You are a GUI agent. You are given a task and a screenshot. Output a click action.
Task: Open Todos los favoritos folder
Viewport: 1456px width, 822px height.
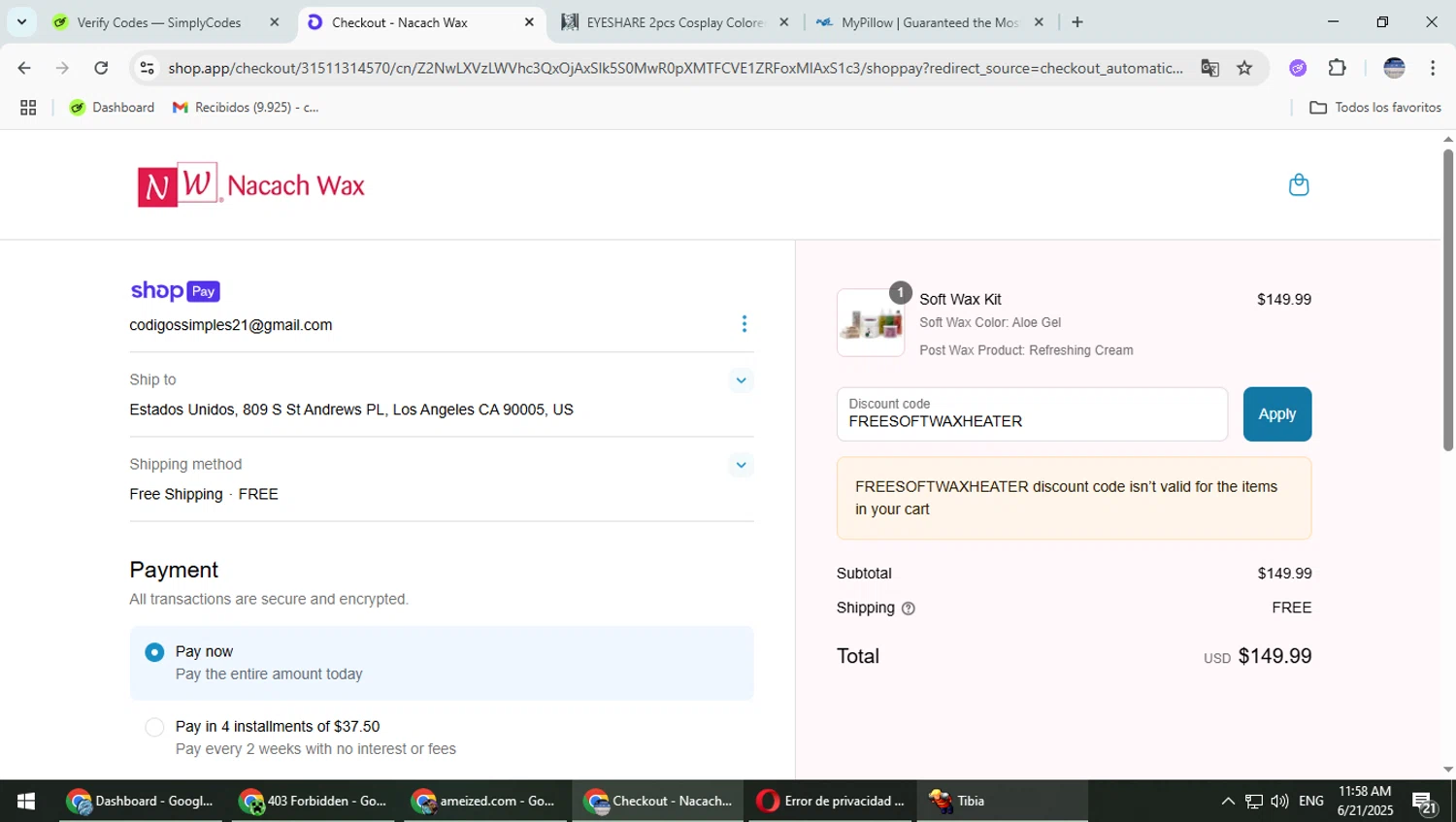1375,108
